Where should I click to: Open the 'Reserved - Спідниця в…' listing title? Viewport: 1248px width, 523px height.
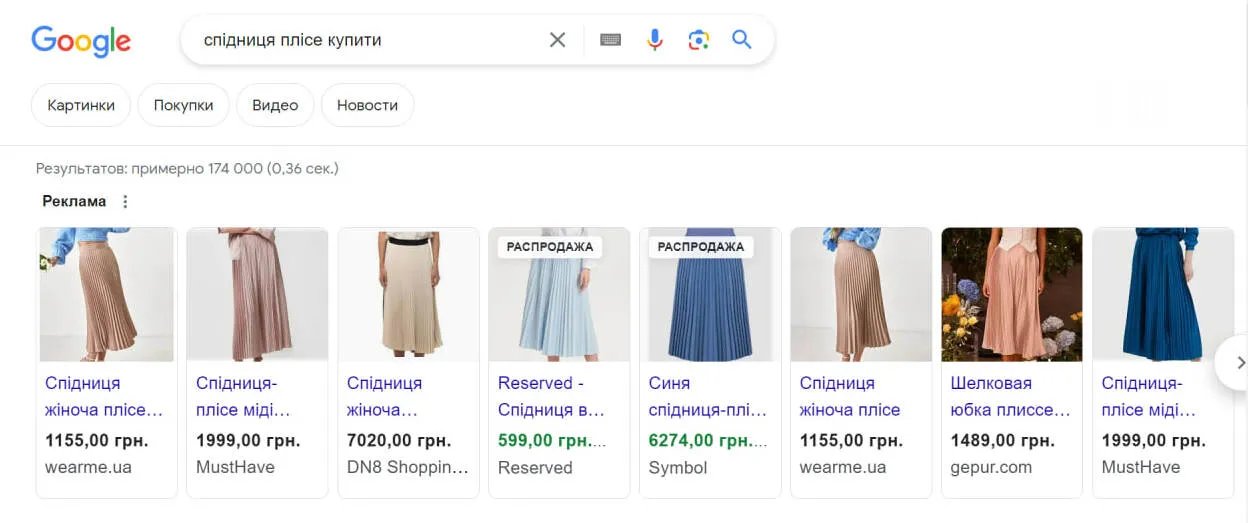pos(551,396)
